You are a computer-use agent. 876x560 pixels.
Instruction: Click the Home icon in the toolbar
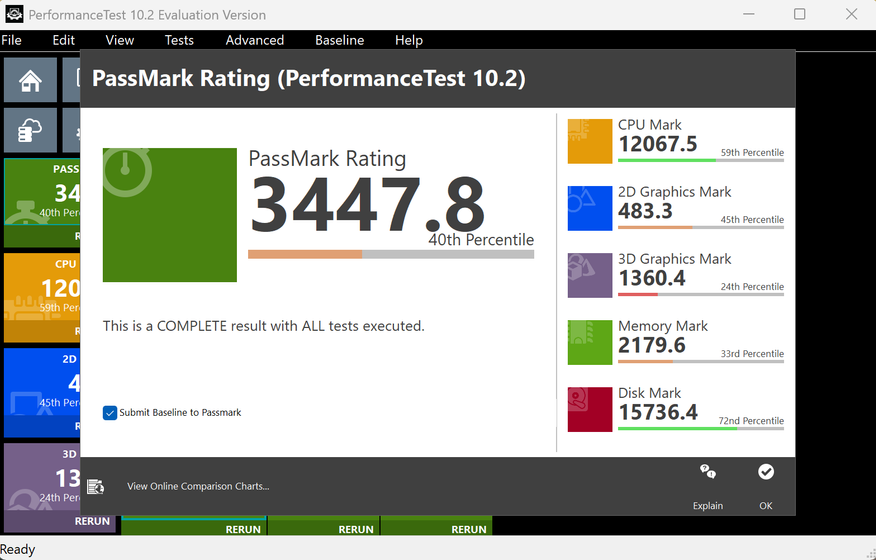point(30,80)
